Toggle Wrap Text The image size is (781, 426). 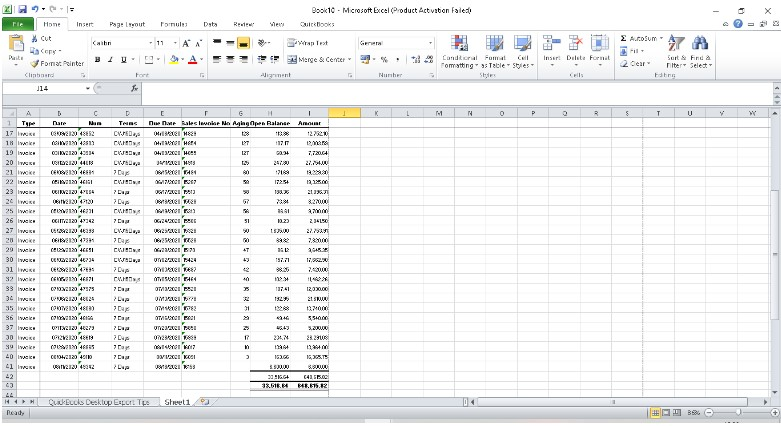(x=308, y=43)
